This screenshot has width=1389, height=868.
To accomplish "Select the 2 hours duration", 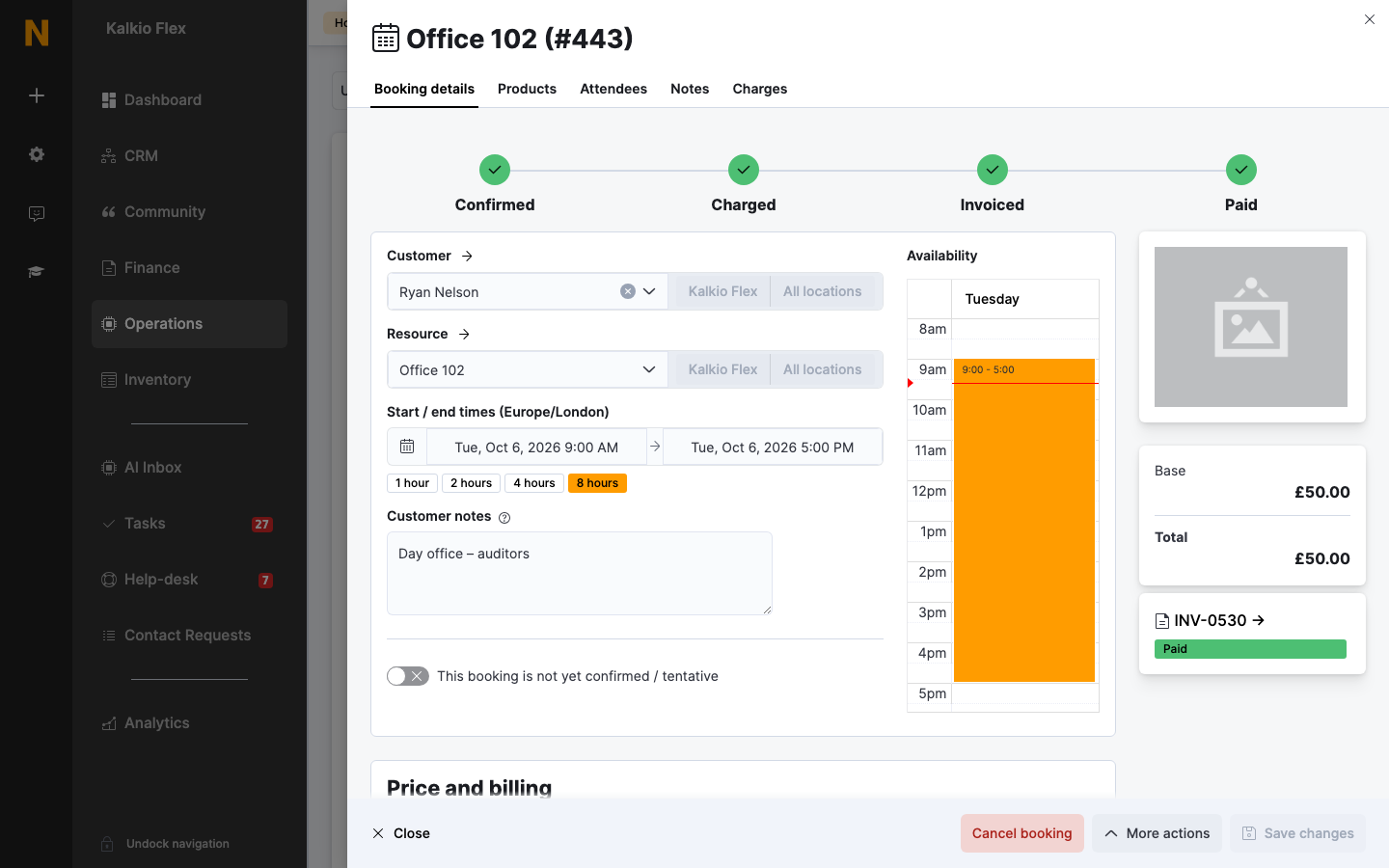I will [471, 483].
